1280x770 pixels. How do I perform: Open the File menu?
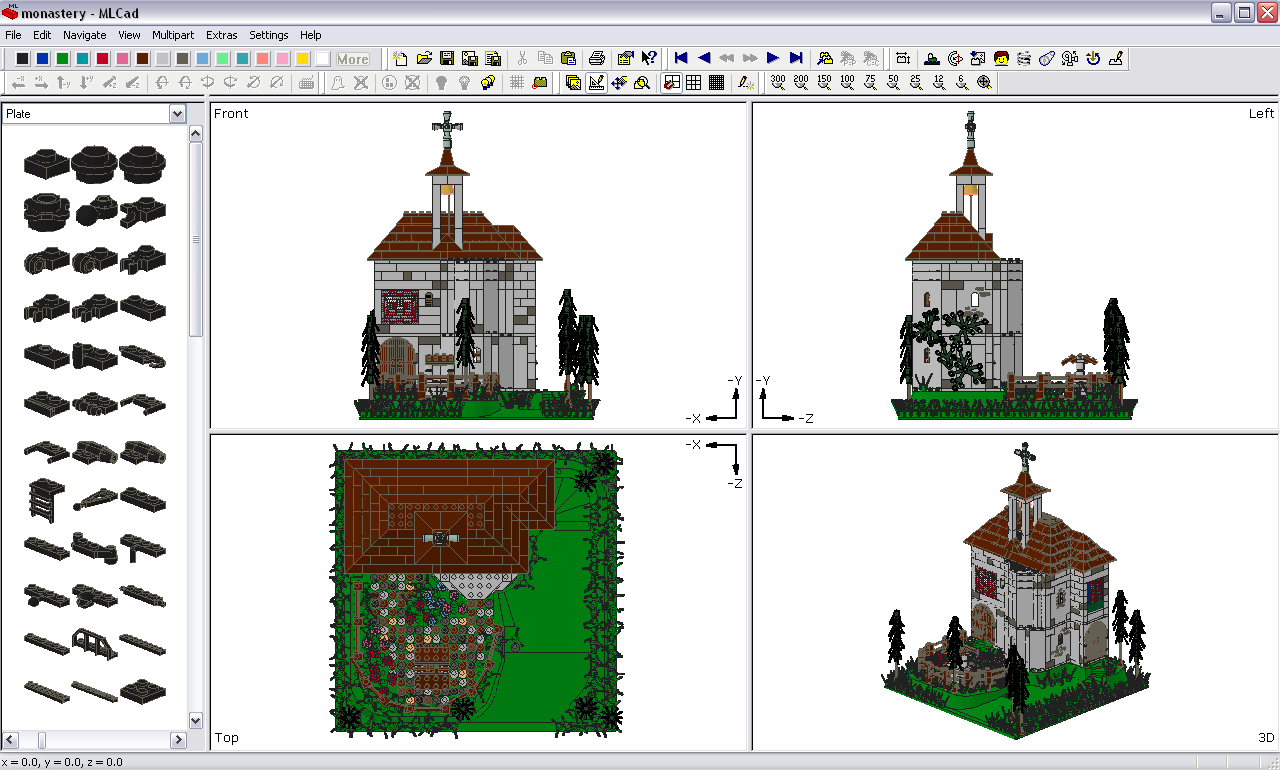(13, 35)
